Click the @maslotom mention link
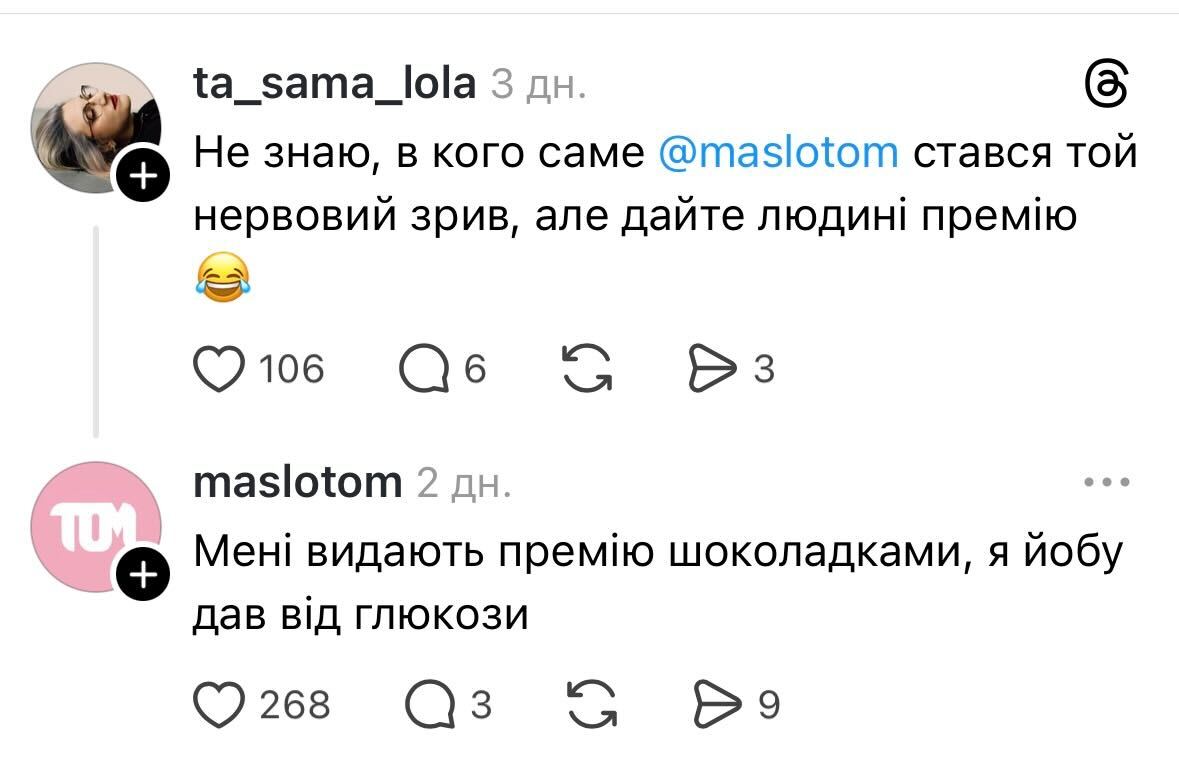1179x762 pixels. click(779, 154)
